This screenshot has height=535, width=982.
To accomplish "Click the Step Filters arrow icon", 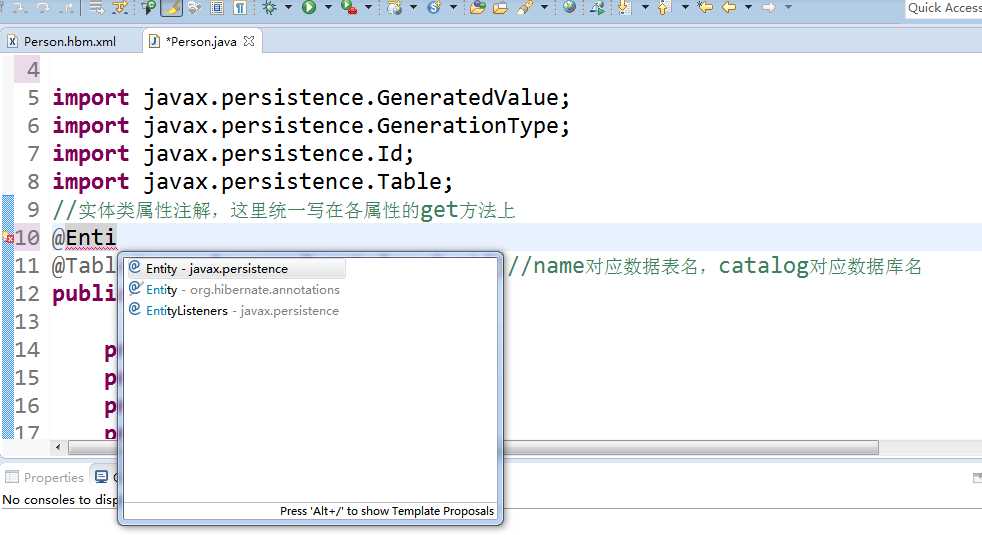I will pyautogui.click(x=120, y=8).
